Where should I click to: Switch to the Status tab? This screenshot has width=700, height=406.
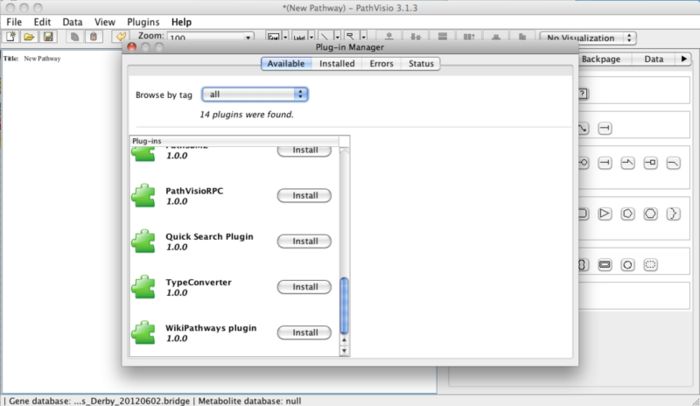pyautogui.click(x=421, y=63)
